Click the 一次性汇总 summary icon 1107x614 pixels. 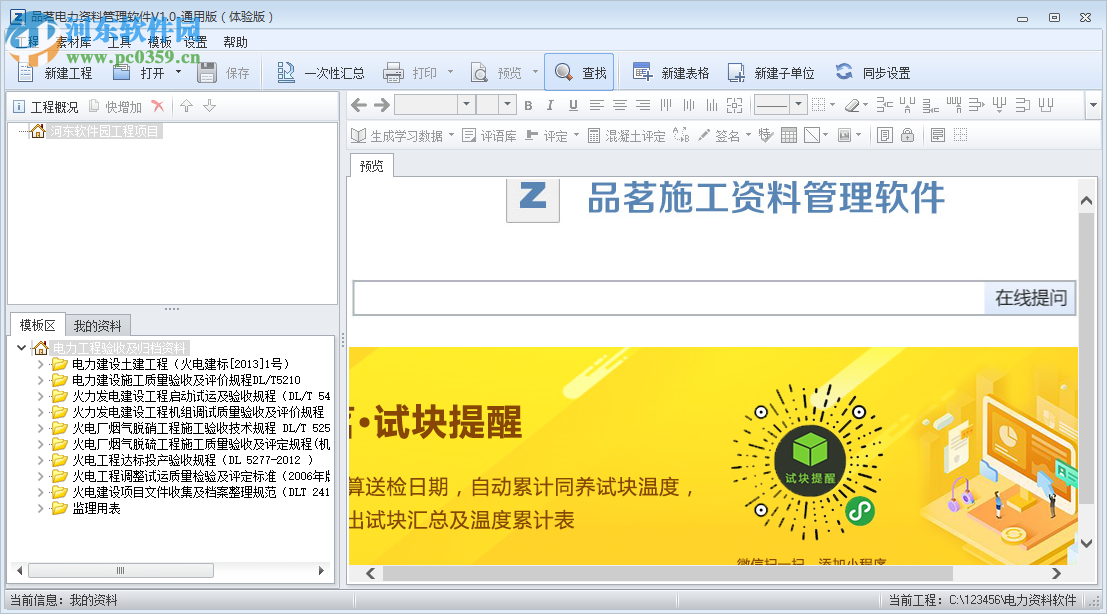click(x=286, y=72)
